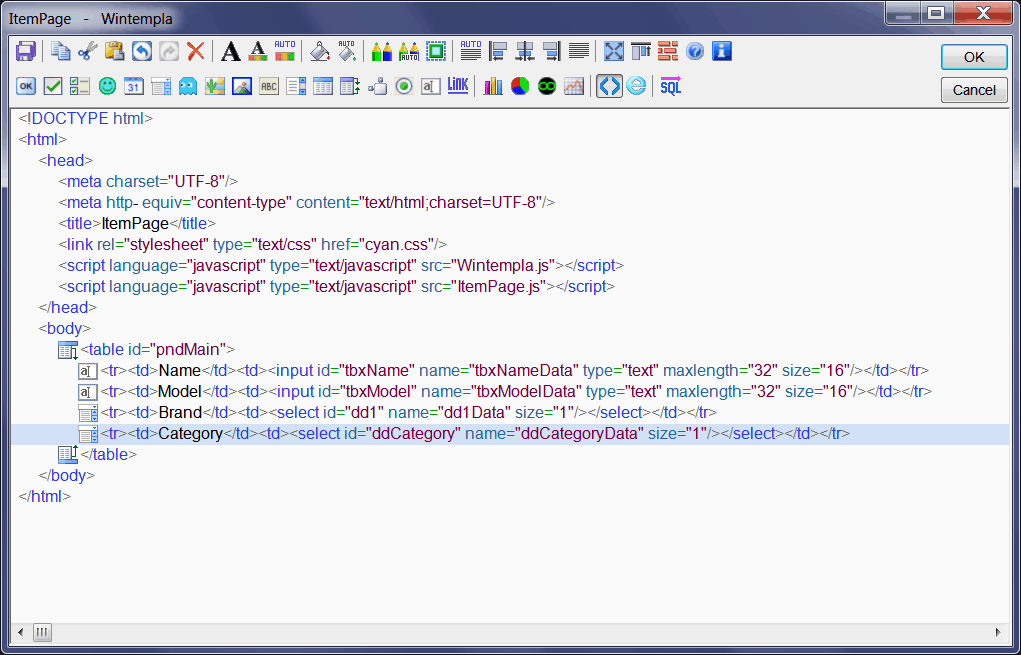Insert a Link control
This screenshot has height=655, width=1021.
coord(458,86)
